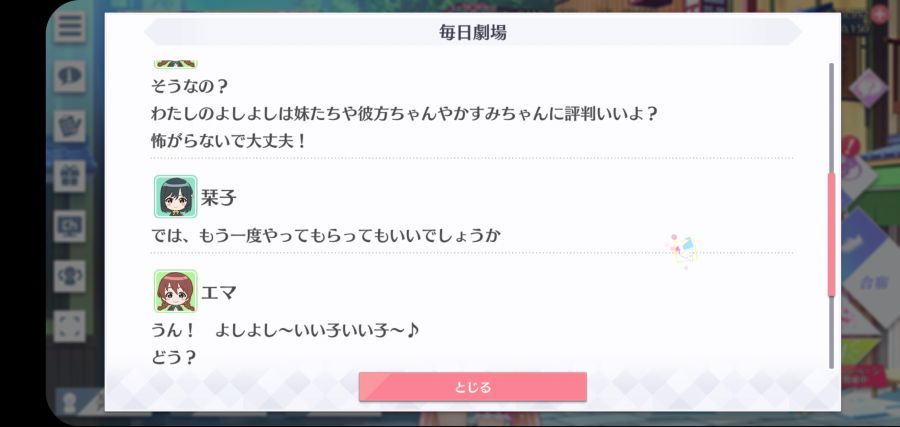Click the character icon at bottom left corner
This screenshot has width=900, height=427.
(x=71, y=400)
